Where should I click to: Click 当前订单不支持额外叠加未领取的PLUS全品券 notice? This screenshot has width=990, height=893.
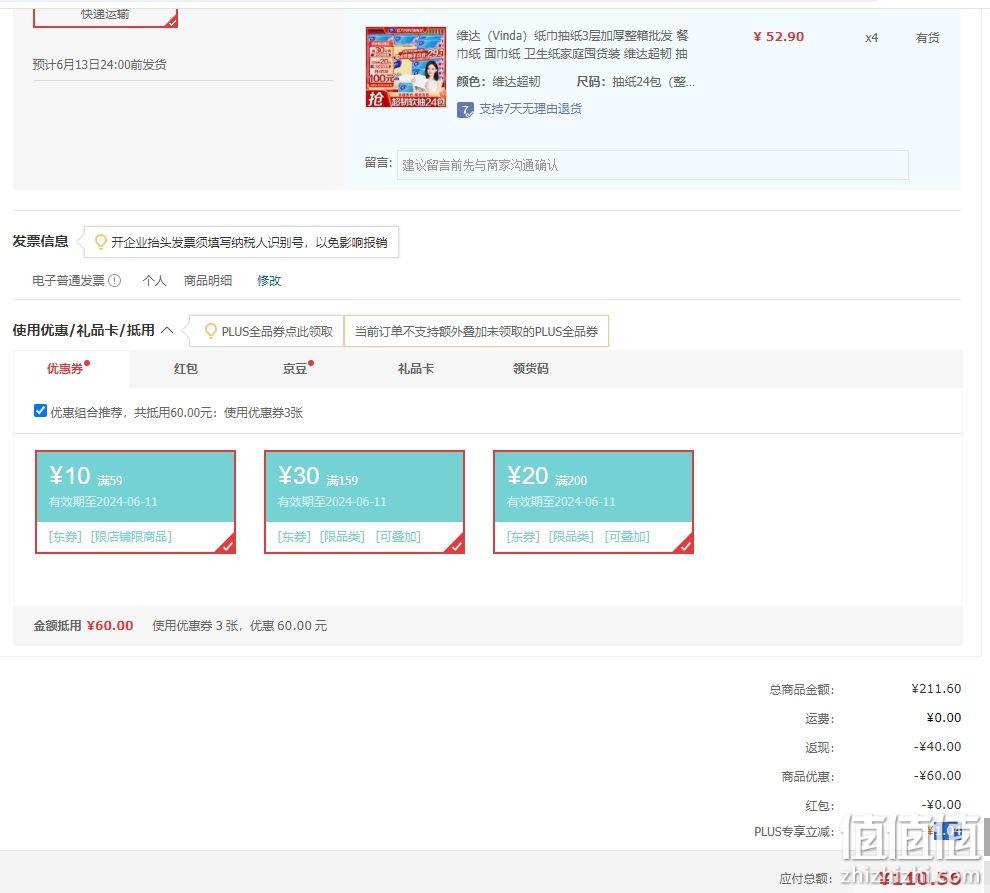476,331
